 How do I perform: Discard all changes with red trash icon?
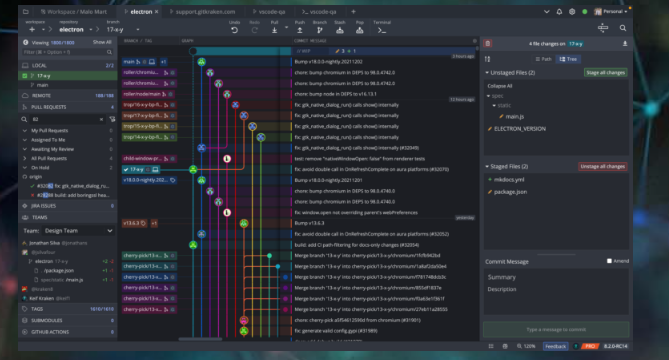(488, 44)
